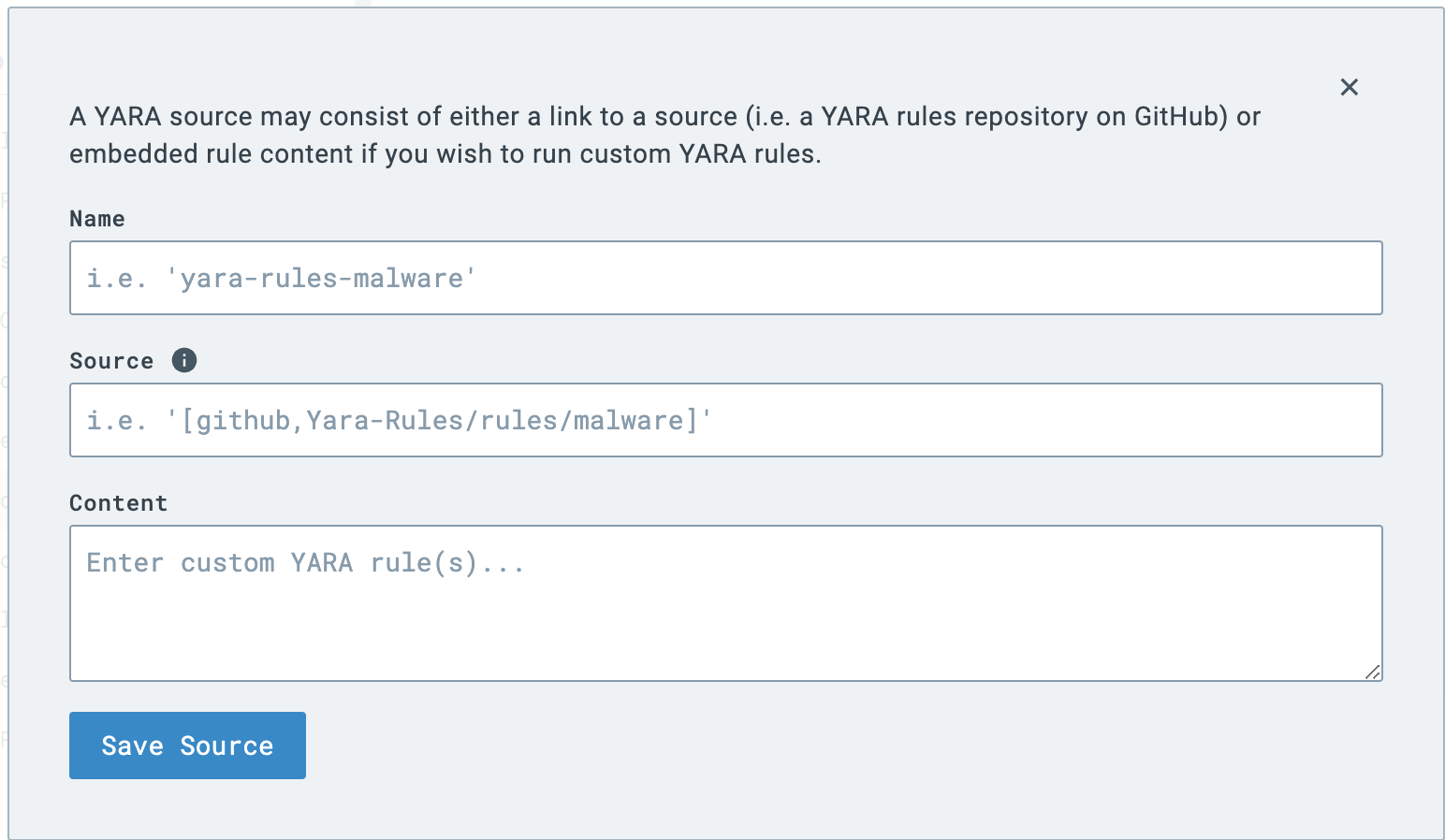Click the Name label above the first field

pos(96,218)
